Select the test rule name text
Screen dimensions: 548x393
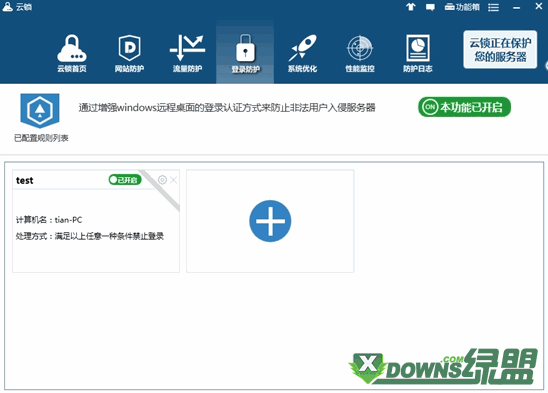click(24, 180)
